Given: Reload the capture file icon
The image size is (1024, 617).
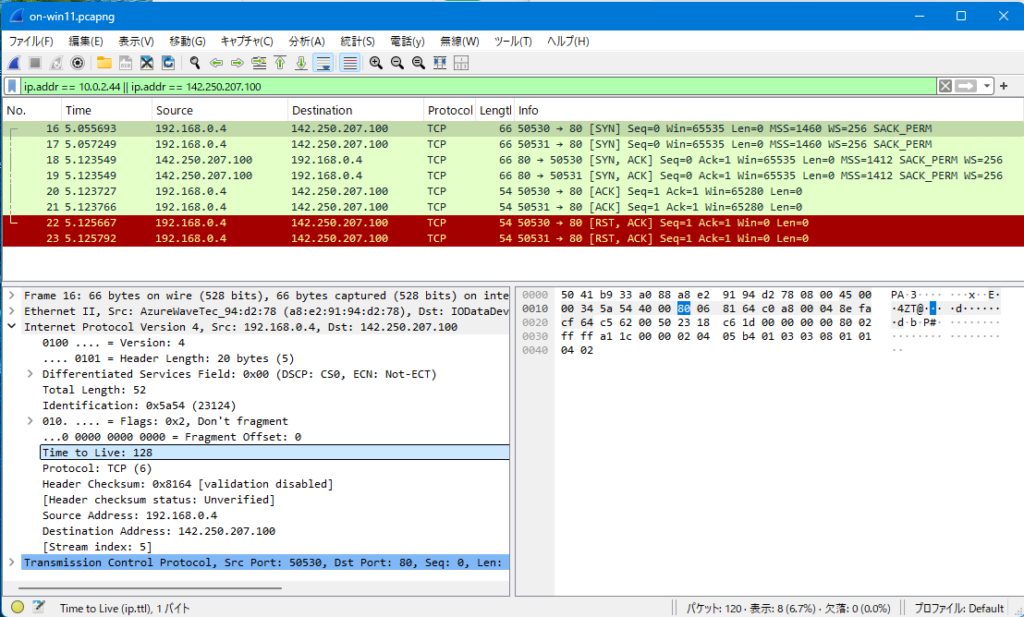Looking at the screenshot, I should (x=168, y=63).
